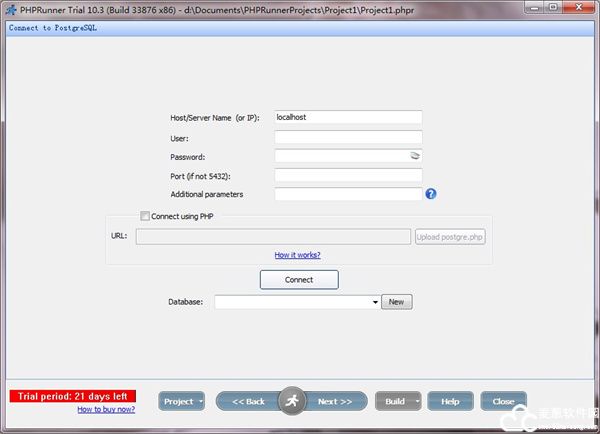Click the Project button
Viewport: 600px width, 434px height.
pyautogui.click(x=178, y=401)
